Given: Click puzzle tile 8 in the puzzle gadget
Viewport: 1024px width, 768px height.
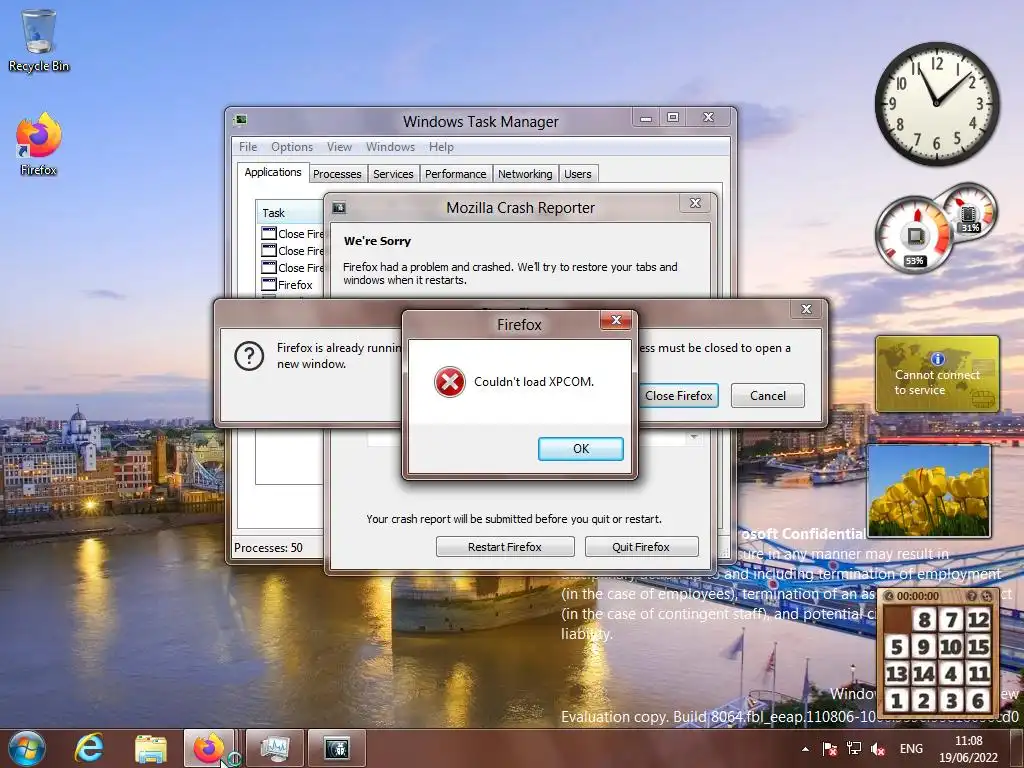Looking at the screenshot, I should pos(924,619).
